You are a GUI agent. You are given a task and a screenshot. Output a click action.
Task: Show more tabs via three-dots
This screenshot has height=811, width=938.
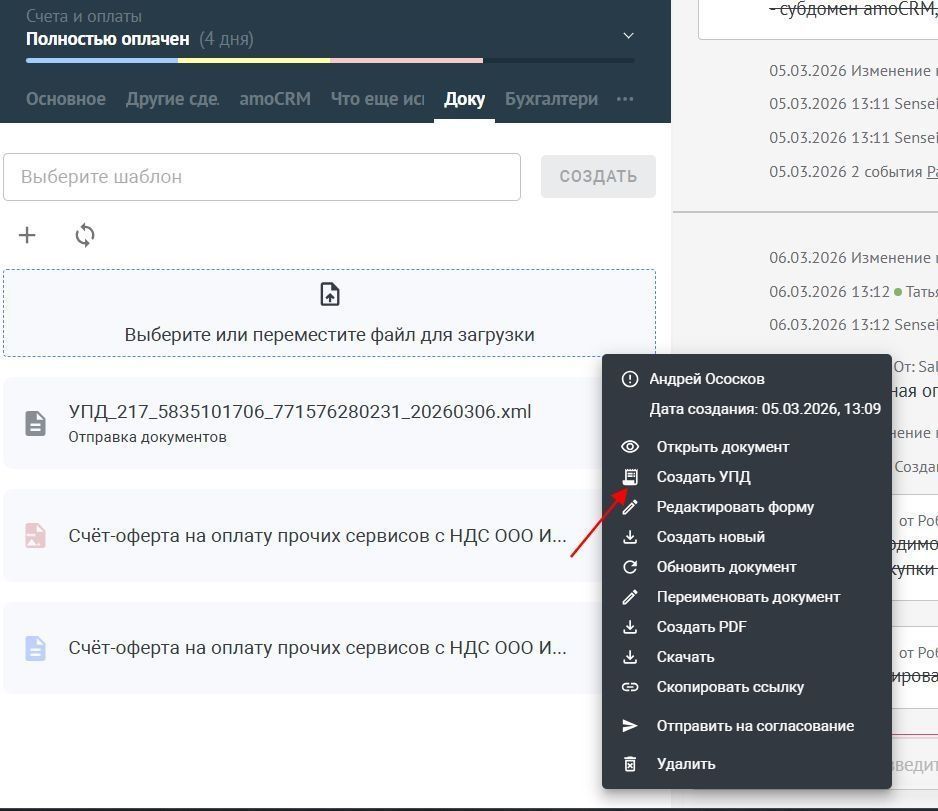(x=625, y=99)
